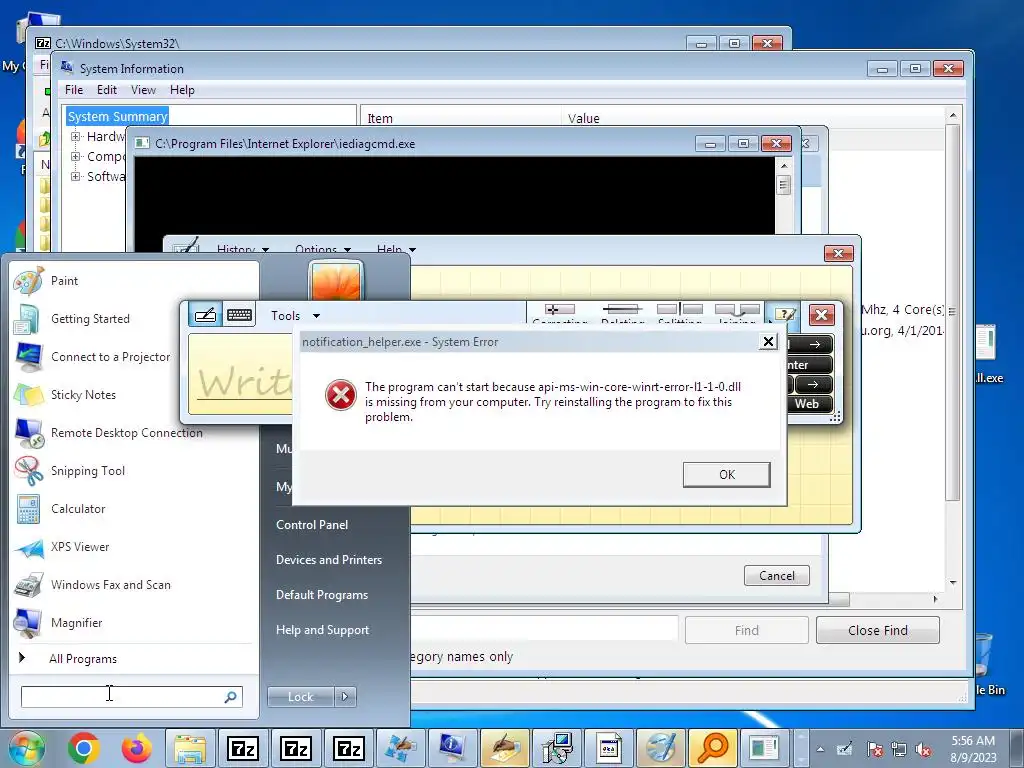Launch Magnifier from the Start menu list
Viewport: 1024px width, 768px height.
(76, 622)
